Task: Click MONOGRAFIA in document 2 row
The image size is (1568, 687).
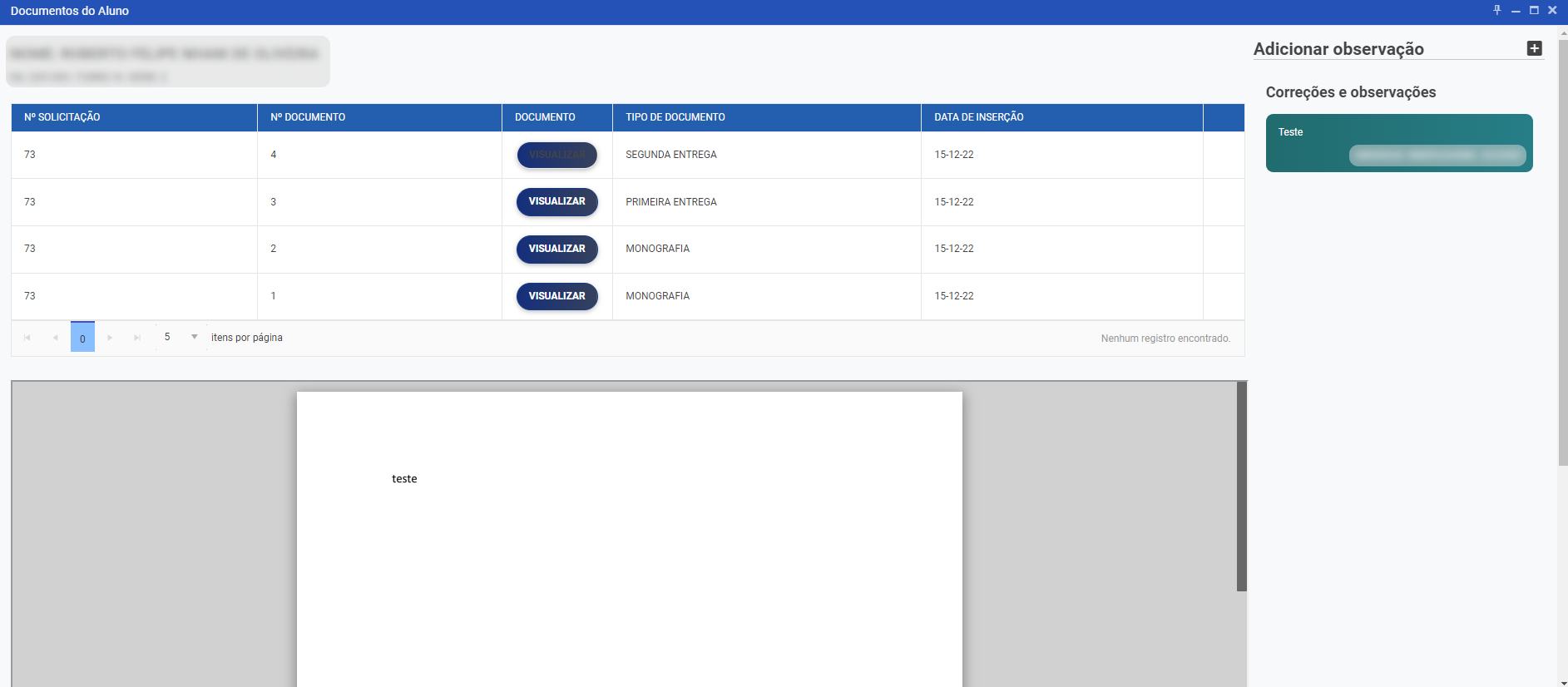Action: click(x=657, y=249)
